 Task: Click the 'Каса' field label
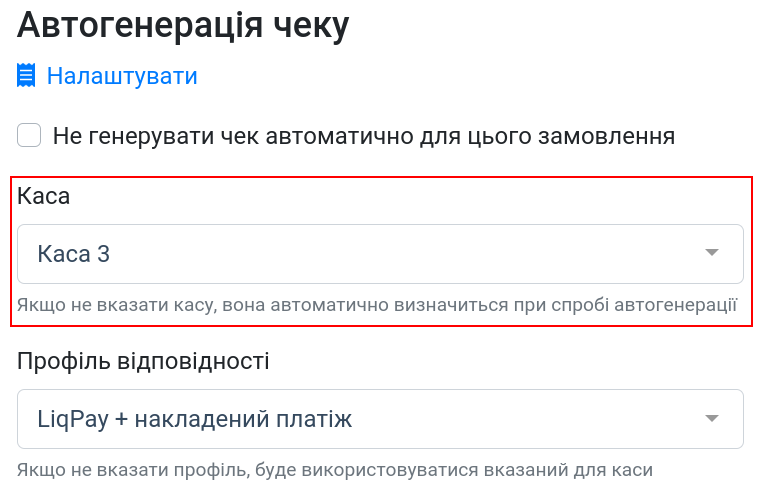tap(43, 196)
